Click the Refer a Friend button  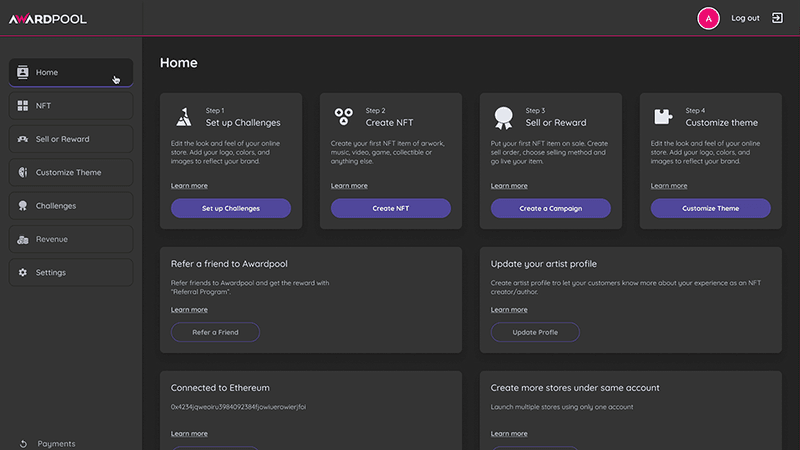(x=215, y=332)
